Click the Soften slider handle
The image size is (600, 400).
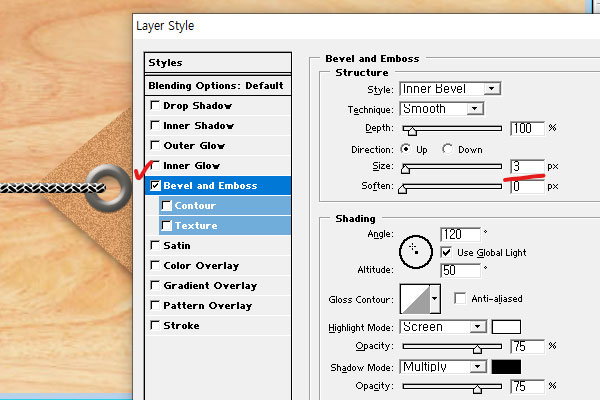pos(402,189)
